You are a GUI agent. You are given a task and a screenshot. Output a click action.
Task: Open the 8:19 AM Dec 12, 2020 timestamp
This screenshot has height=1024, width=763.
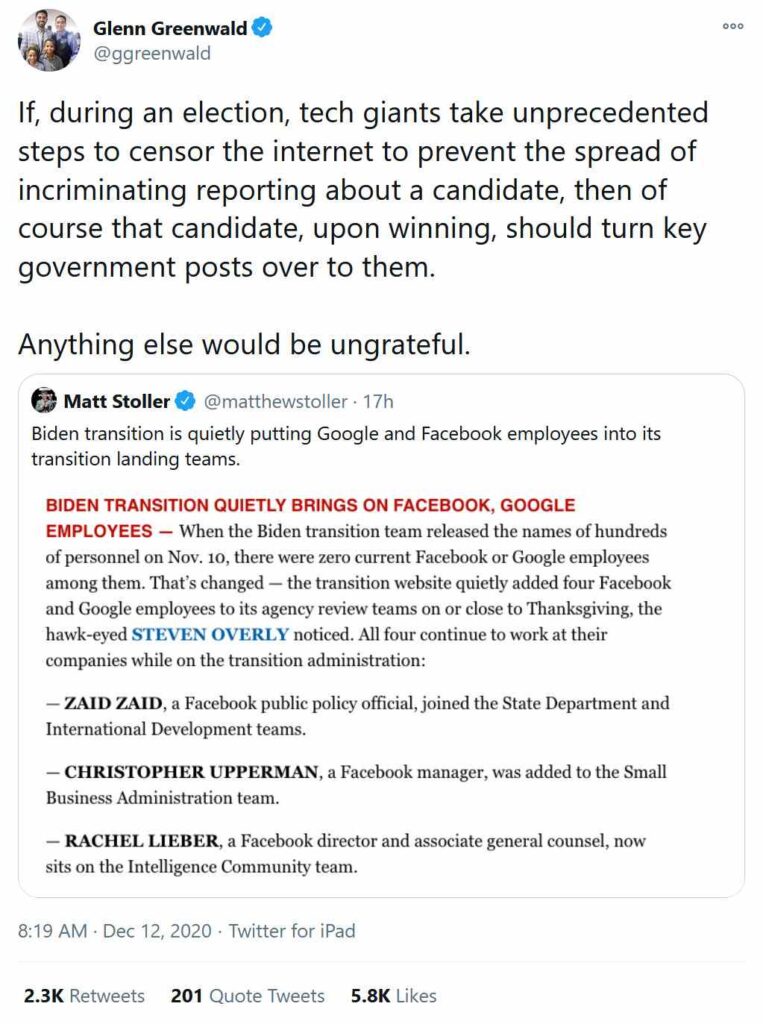(115, 931)
